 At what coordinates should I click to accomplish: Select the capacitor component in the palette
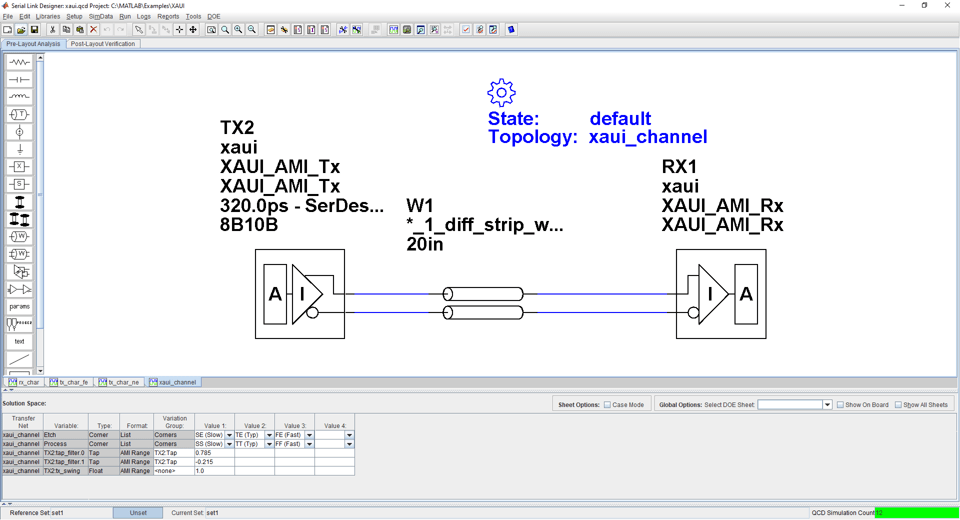[x=19, y=79]
